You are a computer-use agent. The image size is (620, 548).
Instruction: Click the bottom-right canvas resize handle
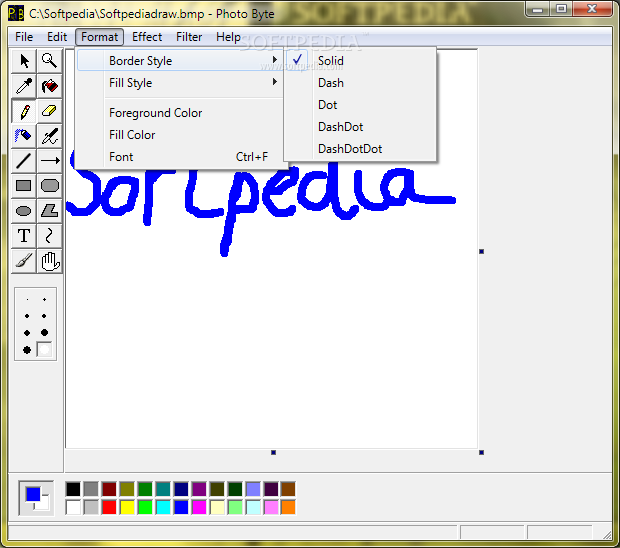point(482,452)
